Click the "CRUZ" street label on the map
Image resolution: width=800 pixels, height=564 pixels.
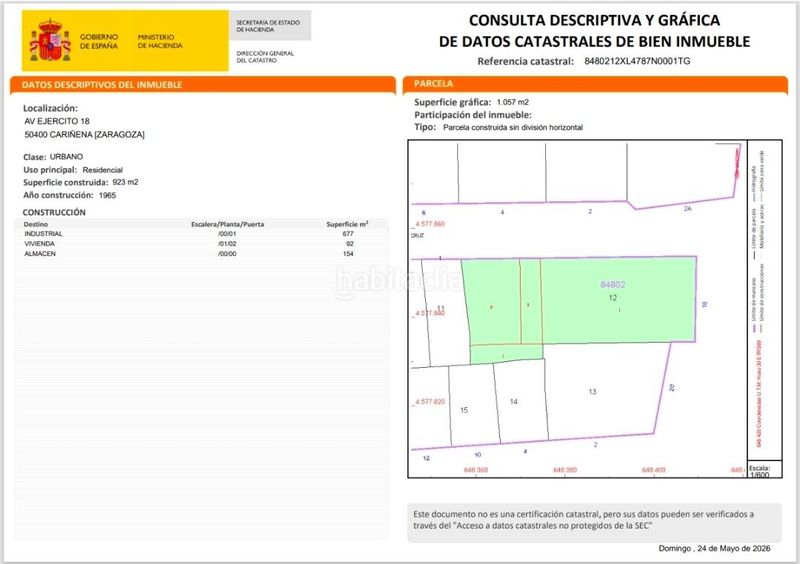417,236
